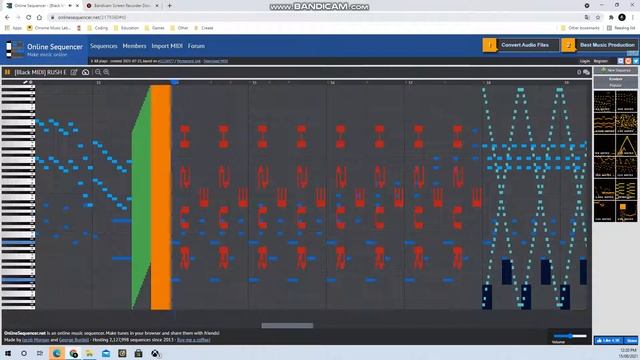Open the Reading list
640x360 pixels.
click(621, 28)
